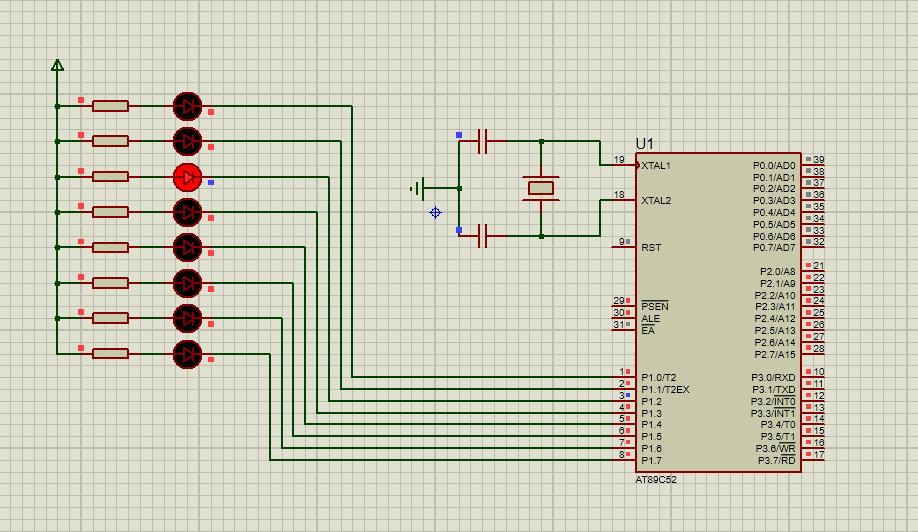Click the P3.7/RD pin label
This screenshot has width=918, height=532.
pyautogui.click(x=774, y=460)
